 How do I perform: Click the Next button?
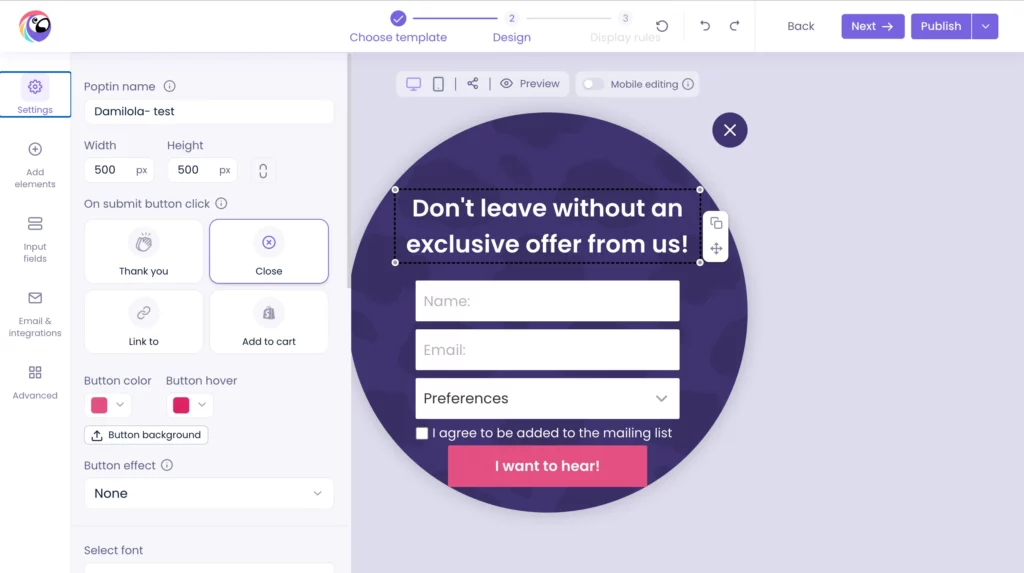[872, 26]
